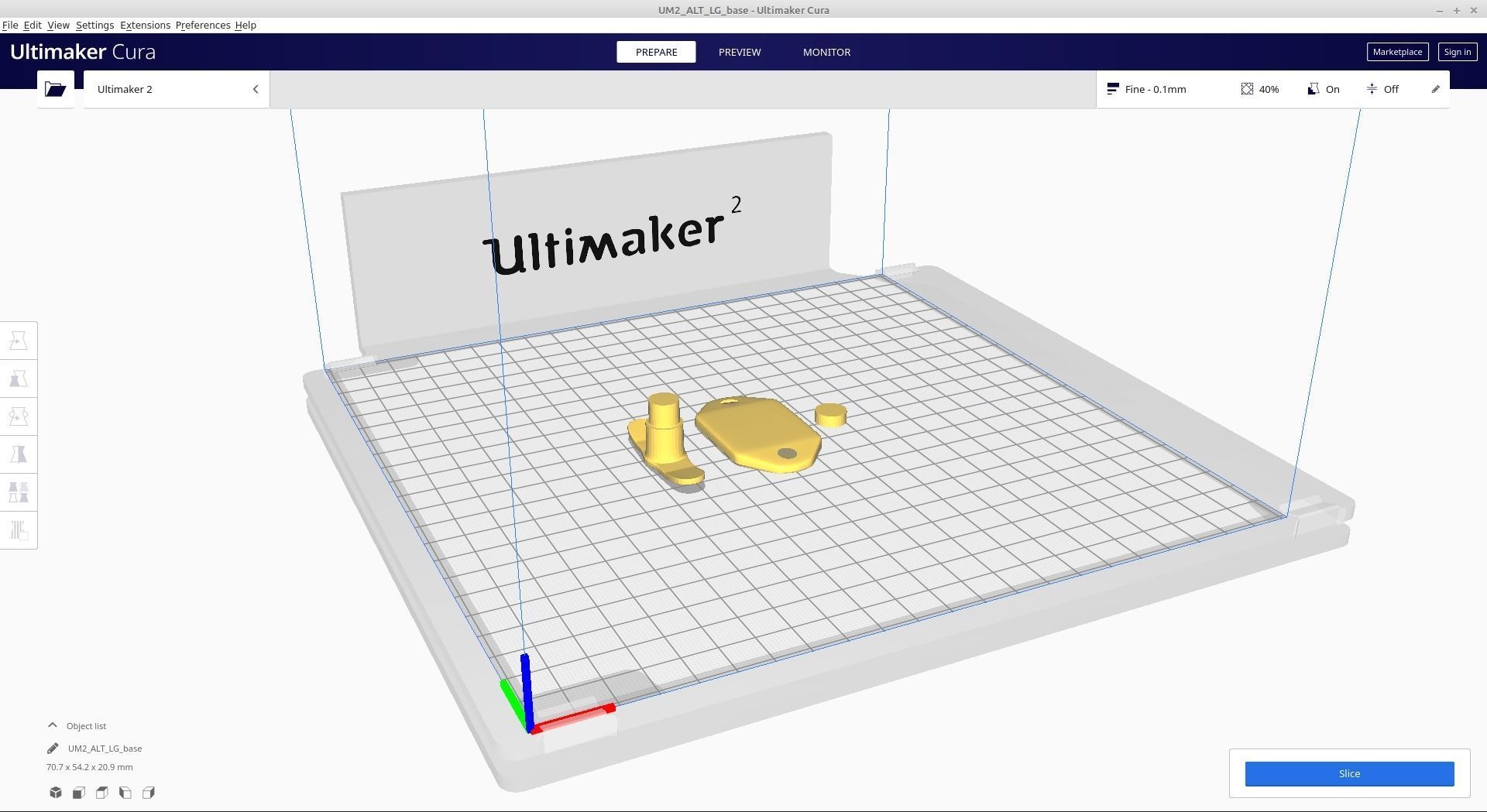Click the adhesion Off label
This screenshot has width=1487, height=812.
click(x=1391, y=89)
